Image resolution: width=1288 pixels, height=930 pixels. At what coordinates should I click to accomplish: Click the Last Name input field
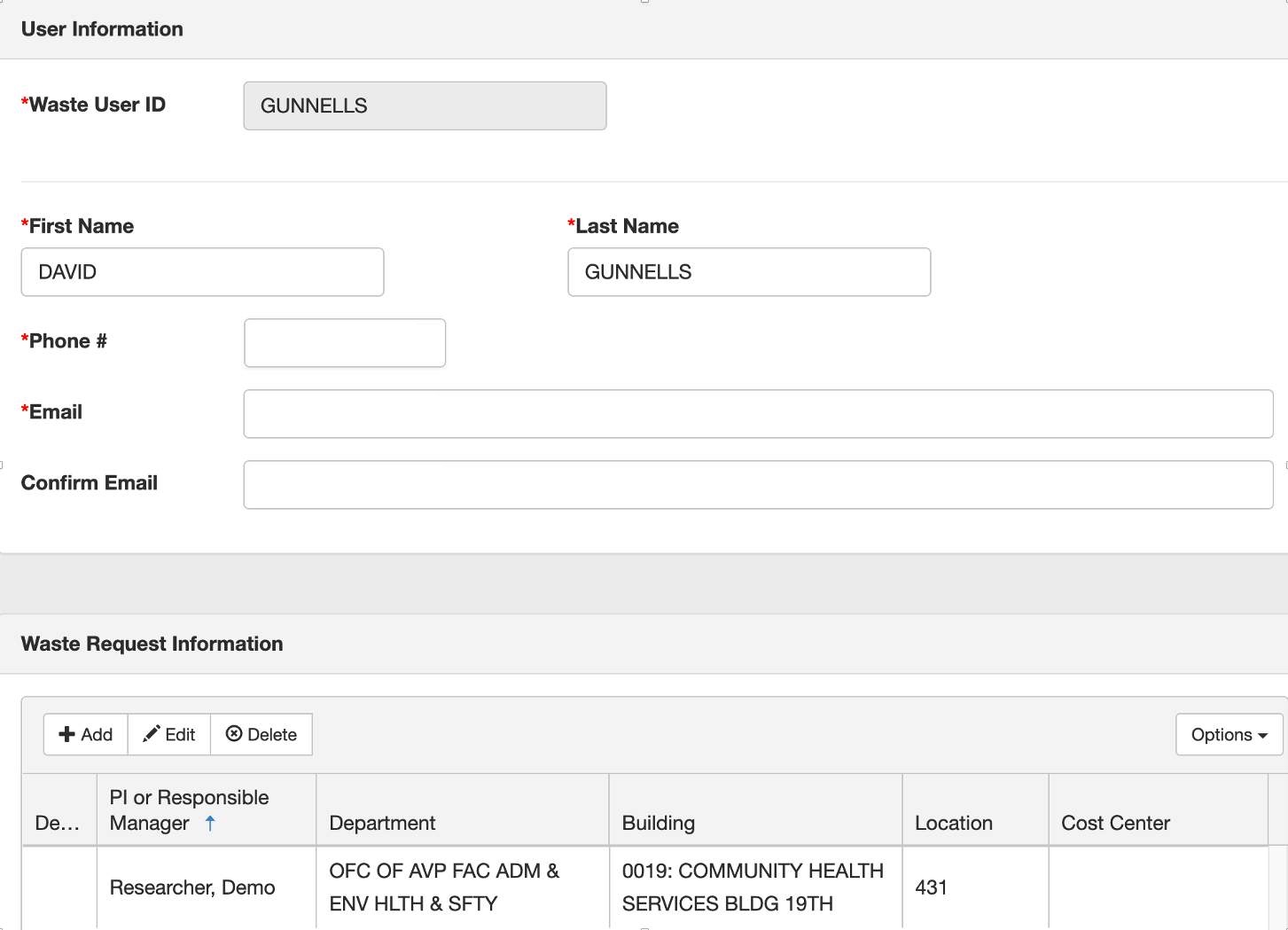coord(749,272)
